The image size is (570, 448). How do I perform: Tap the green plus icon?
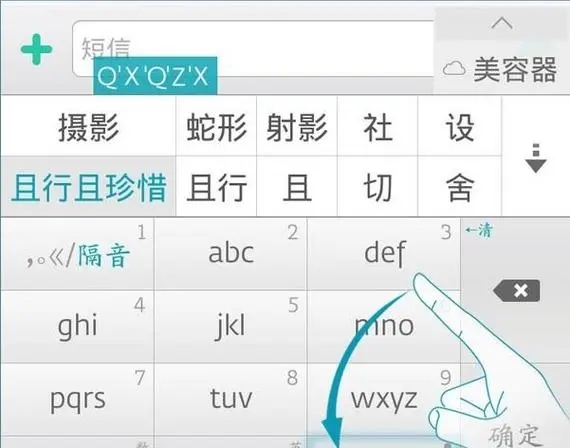[x=36, y=49]
